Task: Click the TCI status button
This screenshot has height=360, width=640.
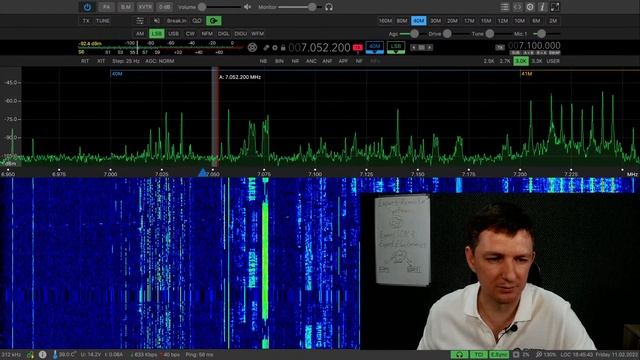Action: coord(479,355)
